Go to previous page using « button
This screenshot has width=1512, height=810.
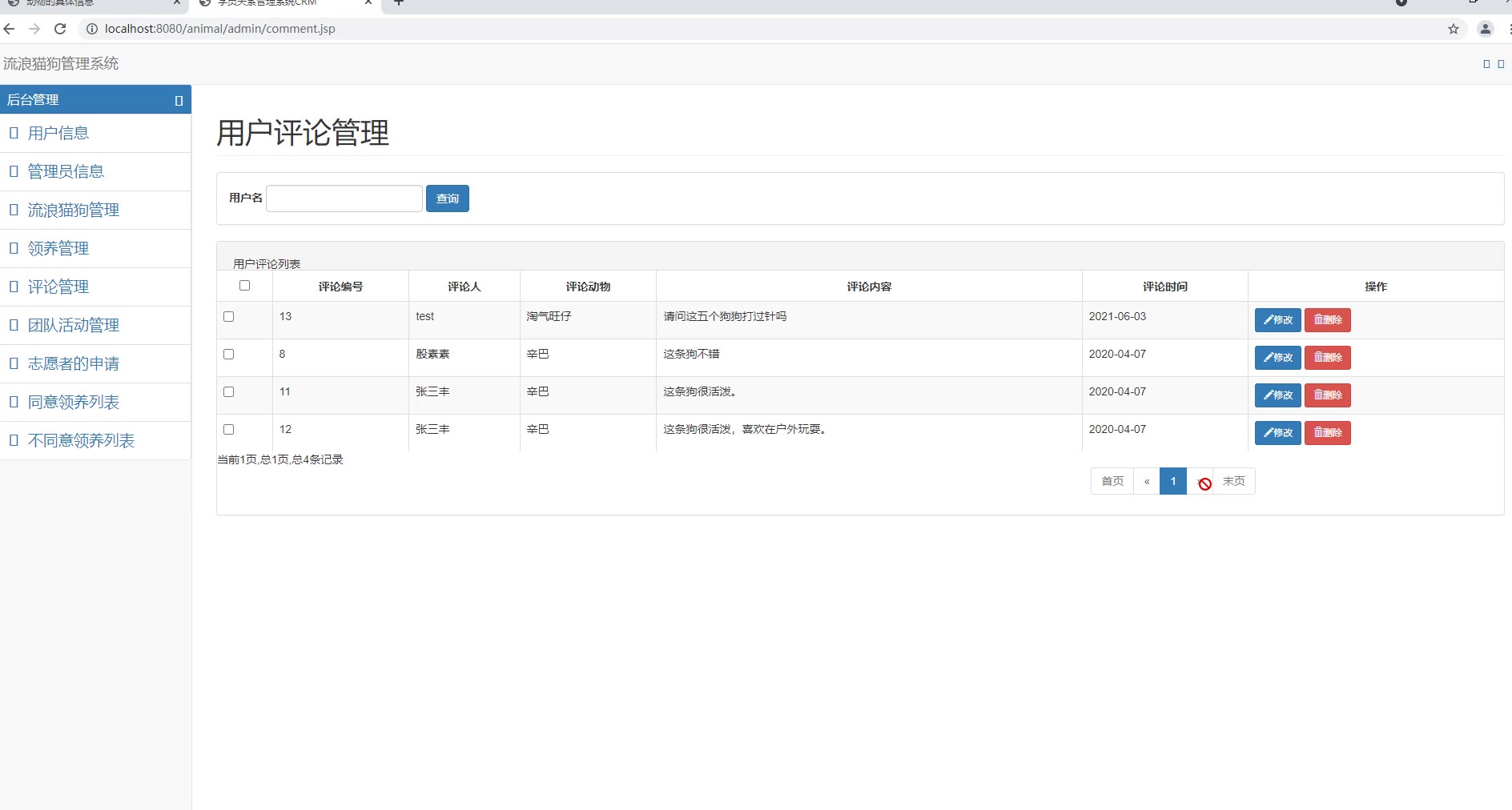pyautogui.click(x=1147, y=481)
